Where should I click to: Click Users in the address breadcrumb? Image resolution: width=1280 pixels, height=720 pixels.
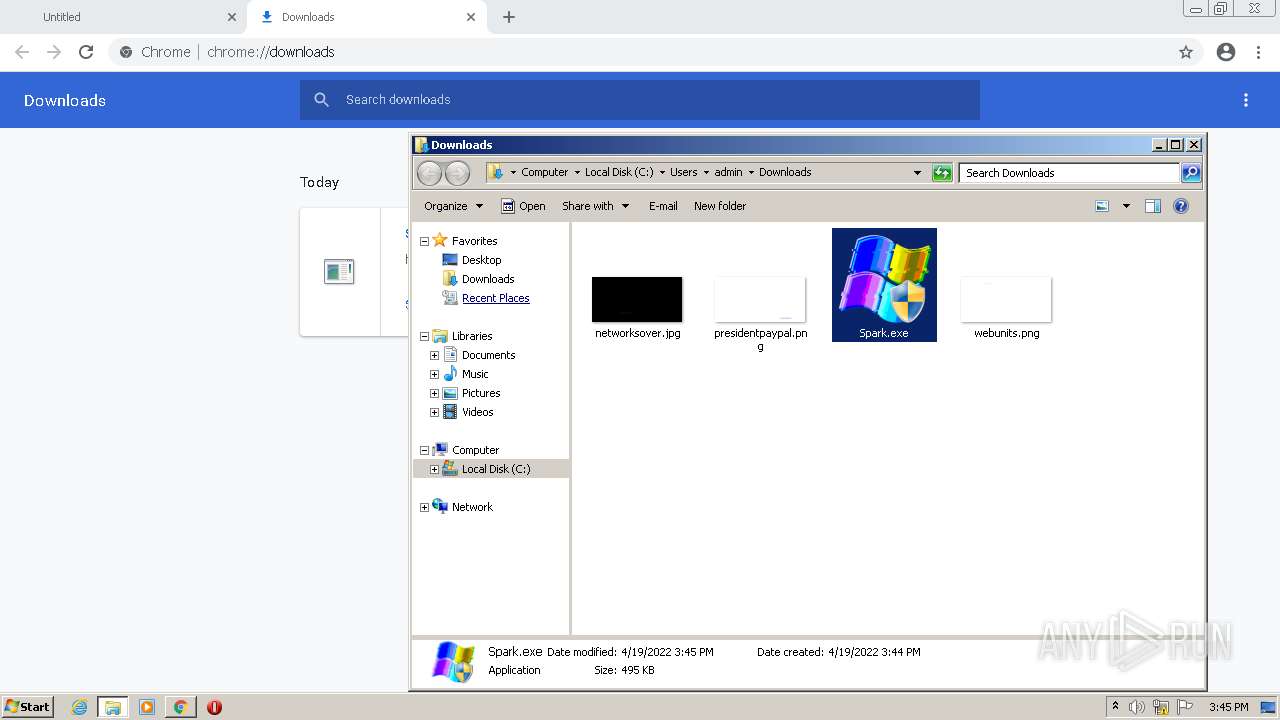(684, 172)
